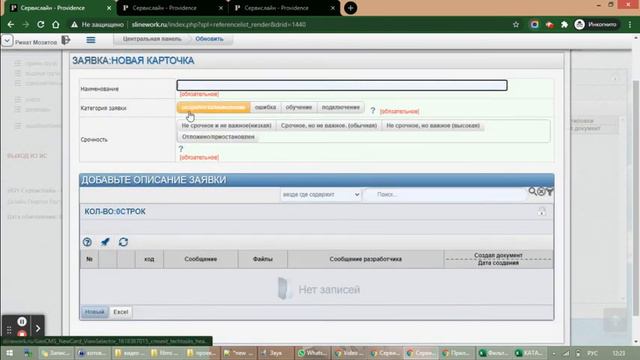Click the red stop button in recorder overlay
640x360 pixels.
tap(22, 334)
